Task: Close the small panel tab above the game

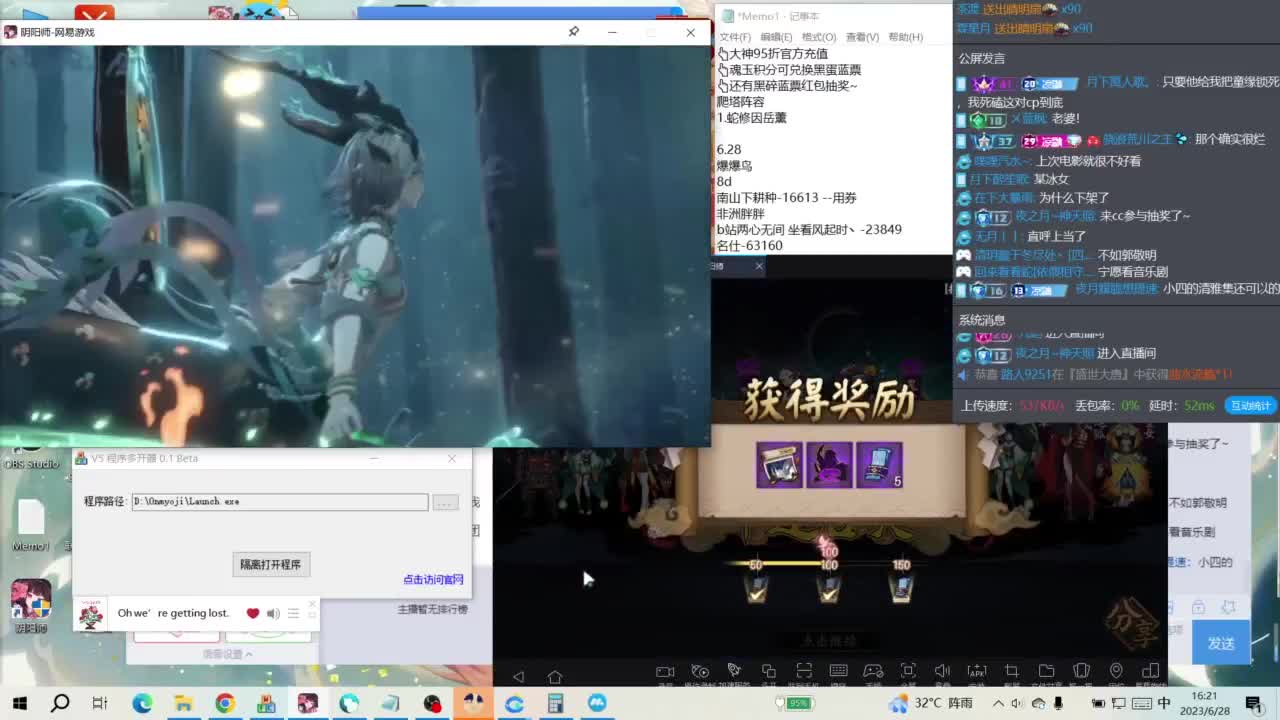Action: [759, 266]
